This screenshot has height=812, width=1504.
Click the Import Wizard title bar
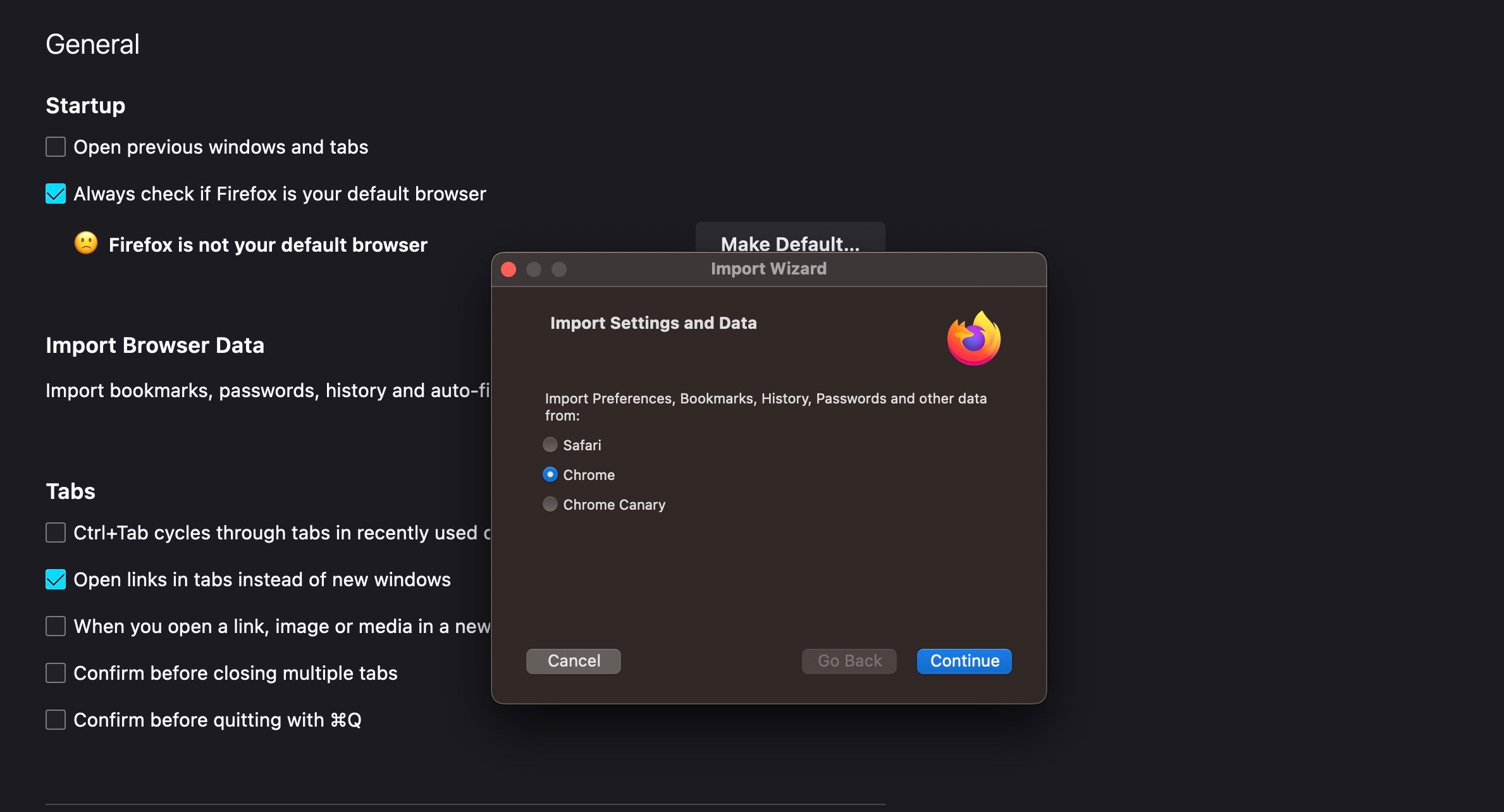click(768, 269)
